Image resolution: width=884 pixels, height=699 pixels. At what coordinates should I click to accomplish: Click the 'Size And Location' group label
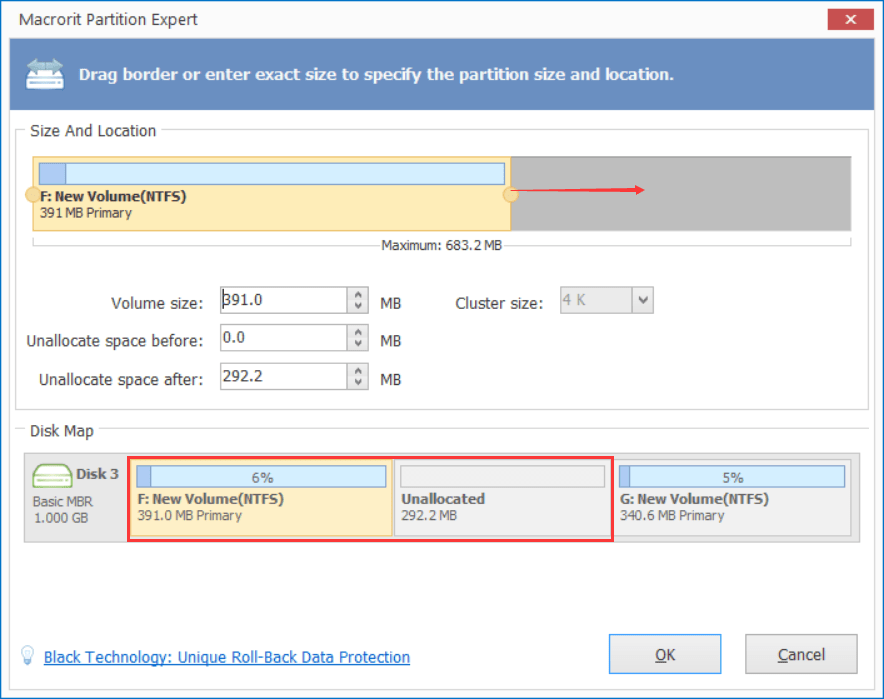[93, 131]
